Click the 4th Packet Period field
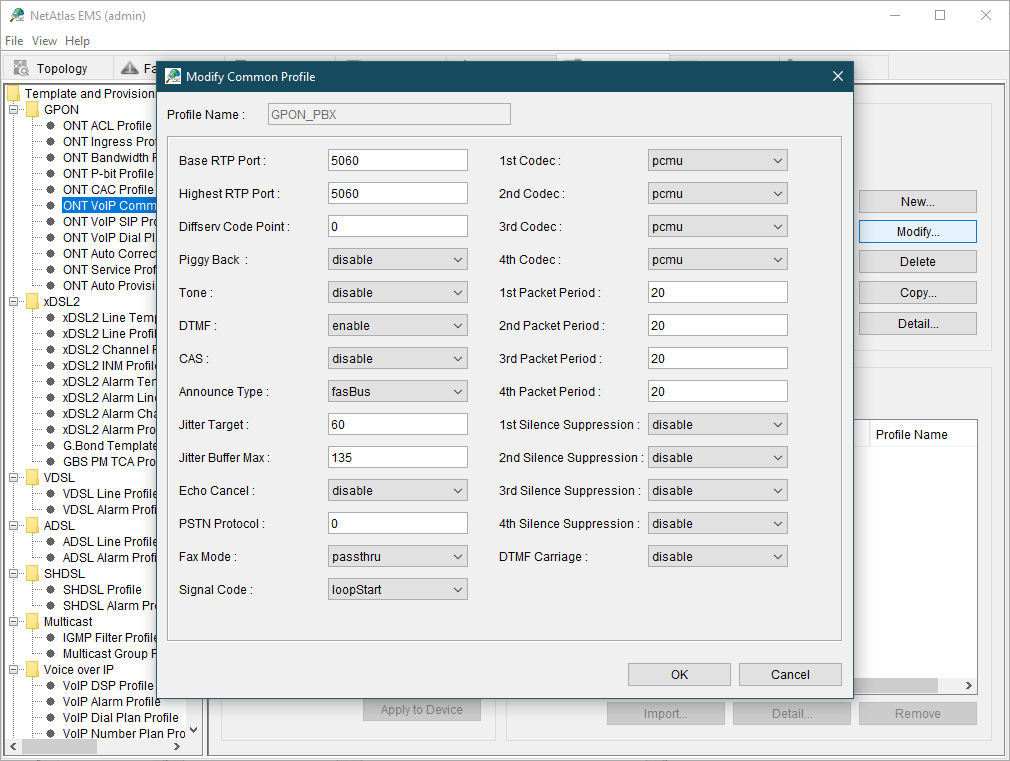The height and width of the screenshot is (761, 1010). [718, 392]
